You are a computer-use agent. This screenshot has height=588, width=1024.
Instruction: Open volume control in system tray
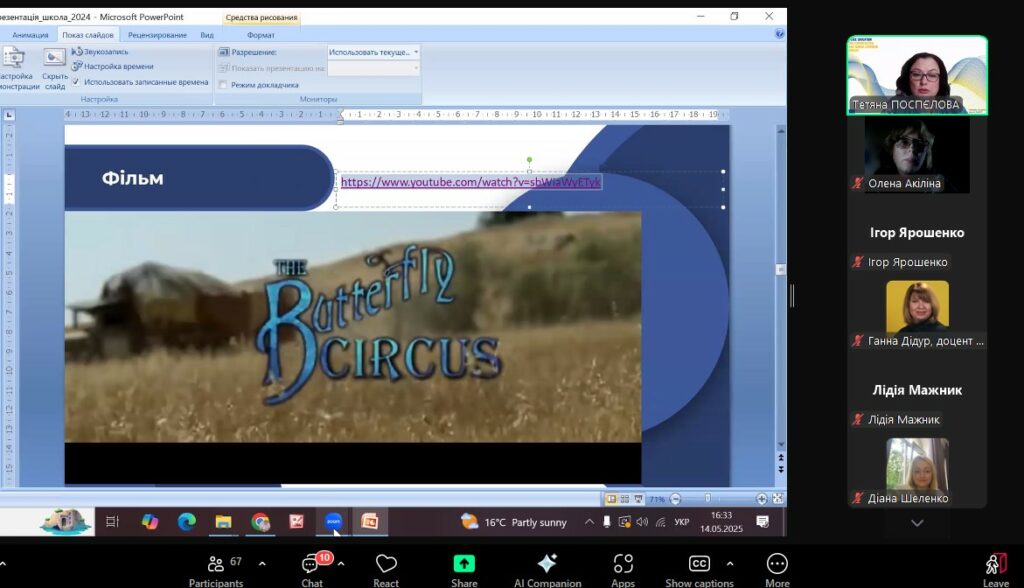[643, 522]
